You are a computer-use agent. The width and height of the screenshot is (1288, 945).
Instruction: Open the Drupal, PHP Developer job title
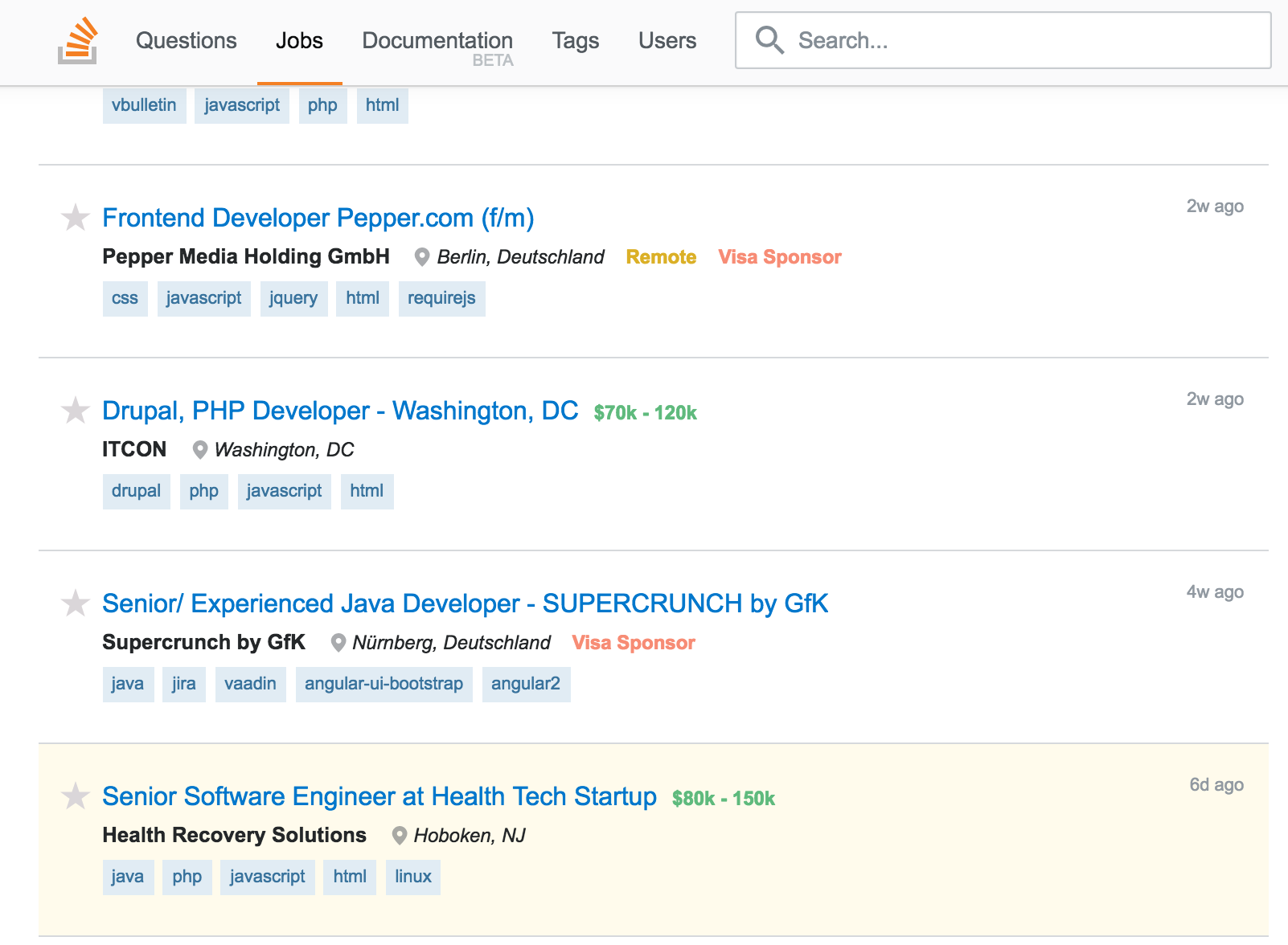point(339,411)
